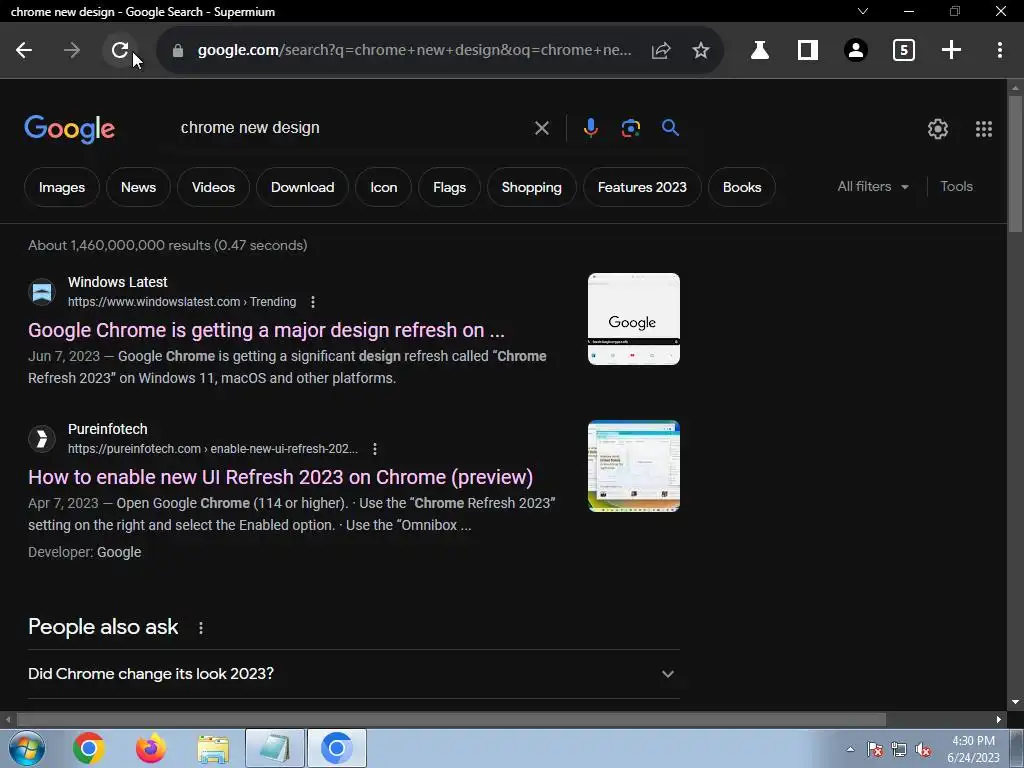Open Google quick settings gear
This screenshot has width=1024, height=768.
pos(938,129)
